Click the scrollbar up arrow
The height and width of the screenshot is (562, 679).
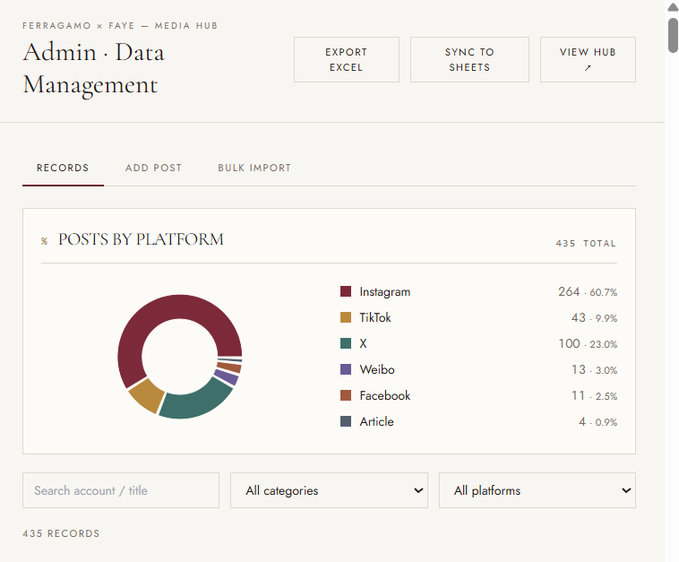(673, 7)
